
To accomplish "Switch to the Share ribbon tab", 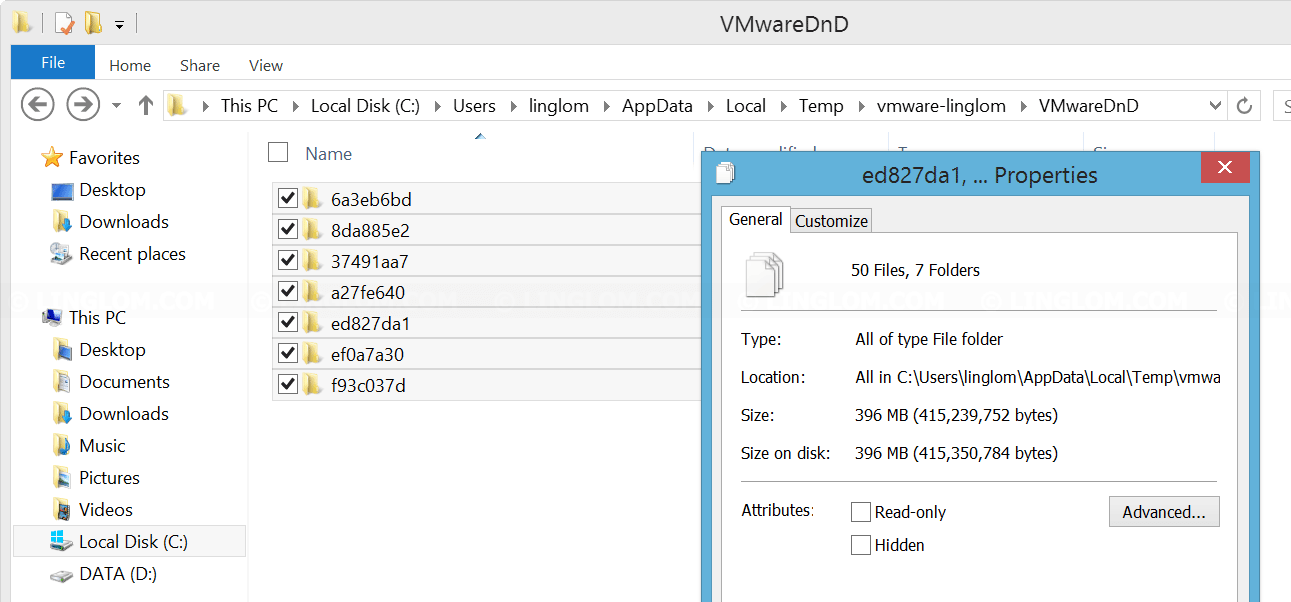I will pos(200,65).
